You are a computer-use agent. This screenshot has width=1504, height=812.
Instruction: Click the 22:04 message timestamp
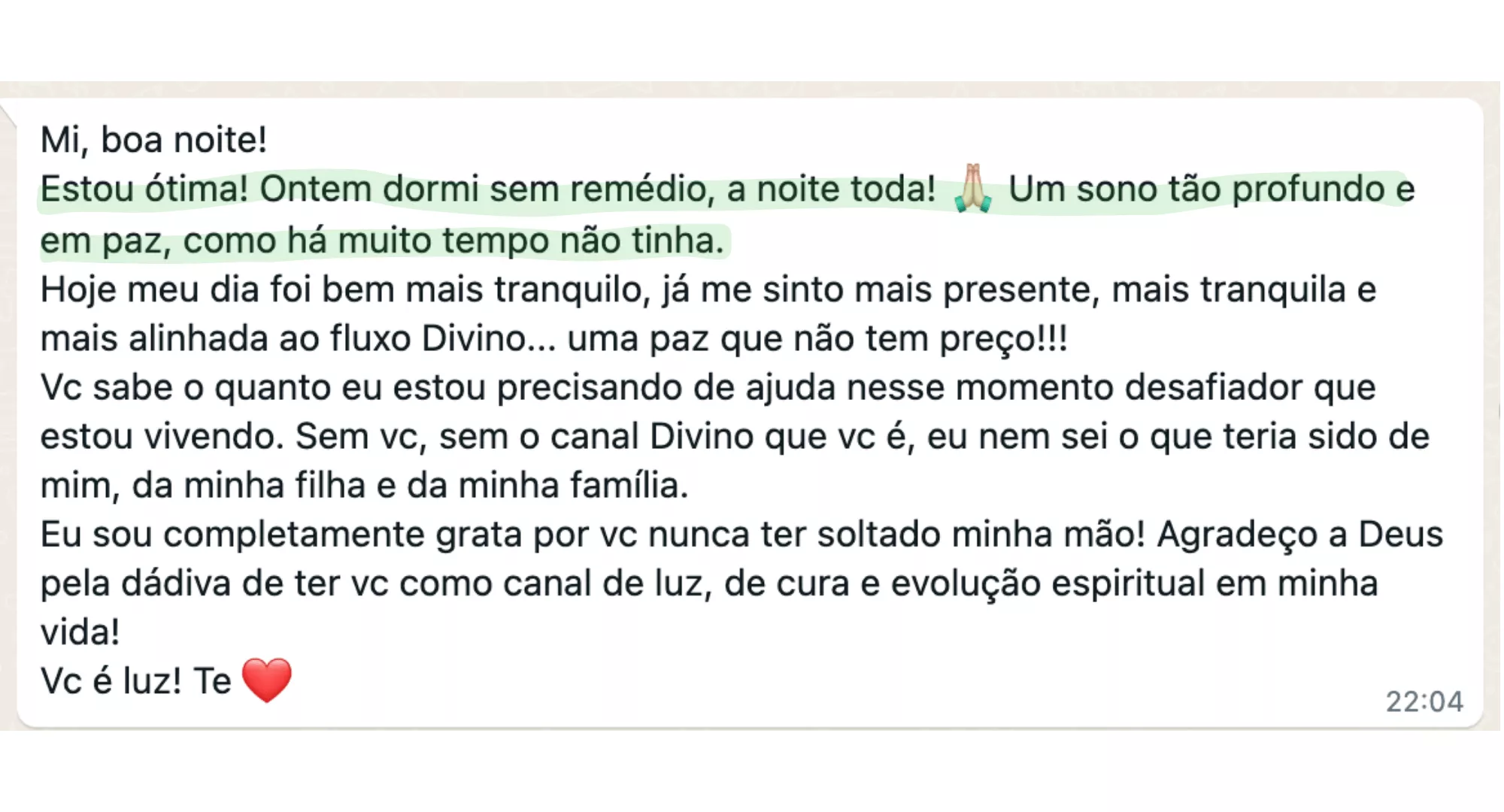[x=1424, y=701]
